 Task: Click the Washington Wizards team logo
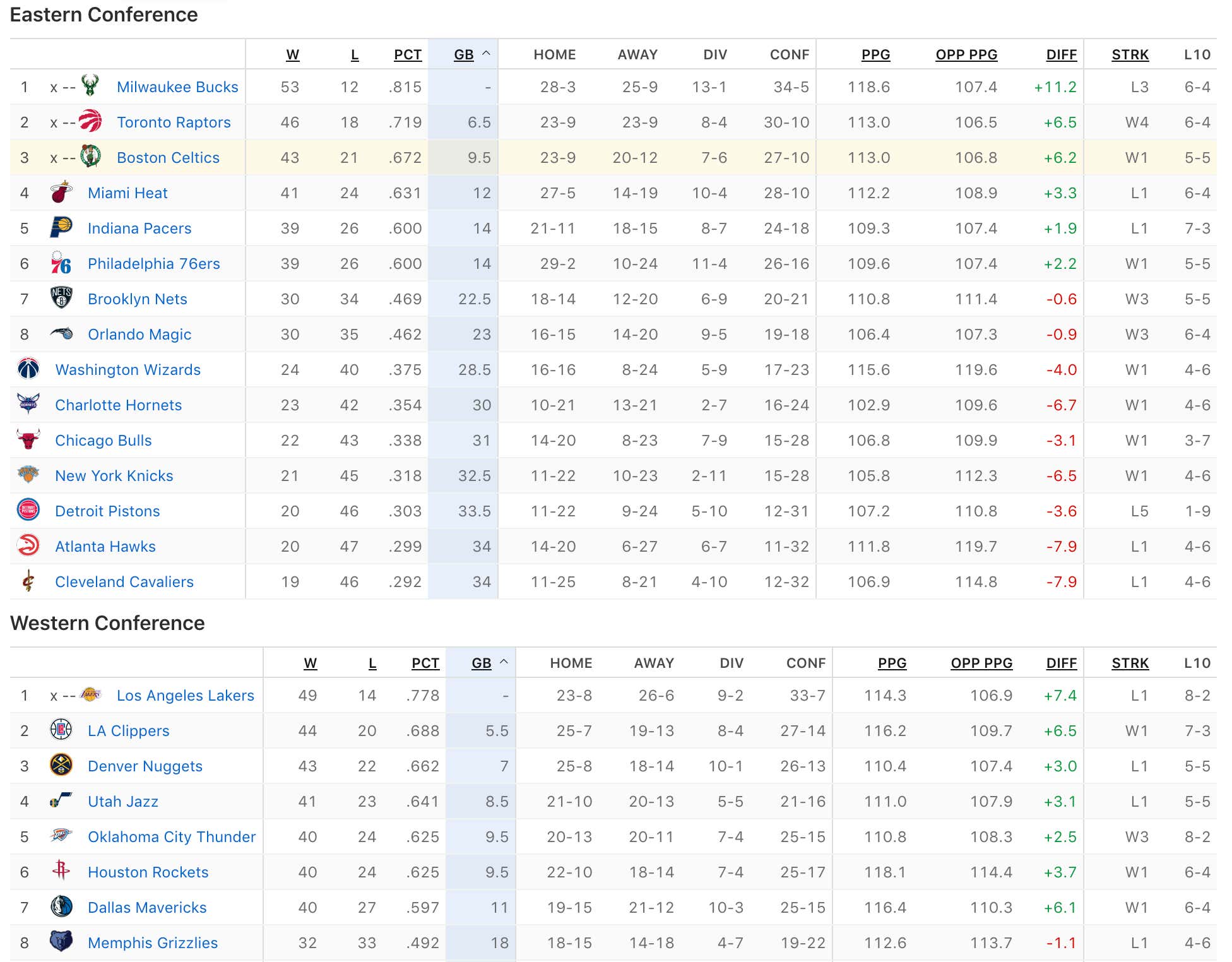(x=28, y=369)
